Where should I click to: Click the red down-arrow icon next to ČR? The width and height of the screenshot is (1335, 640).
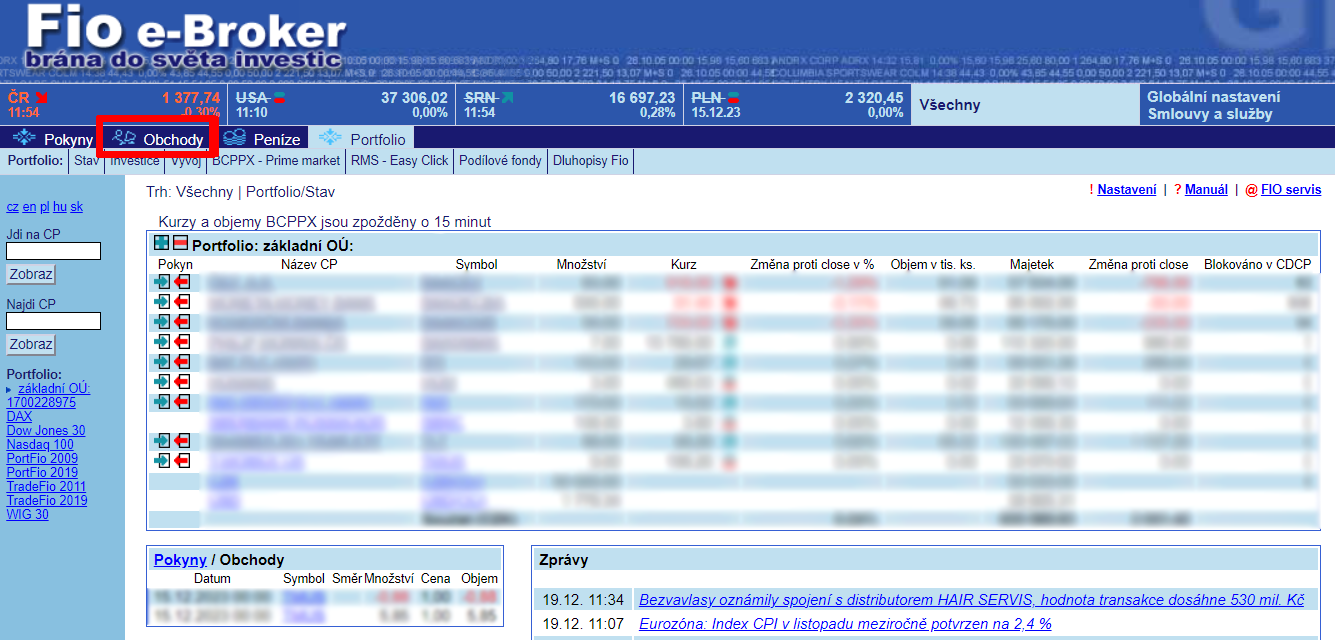(41, 97)
